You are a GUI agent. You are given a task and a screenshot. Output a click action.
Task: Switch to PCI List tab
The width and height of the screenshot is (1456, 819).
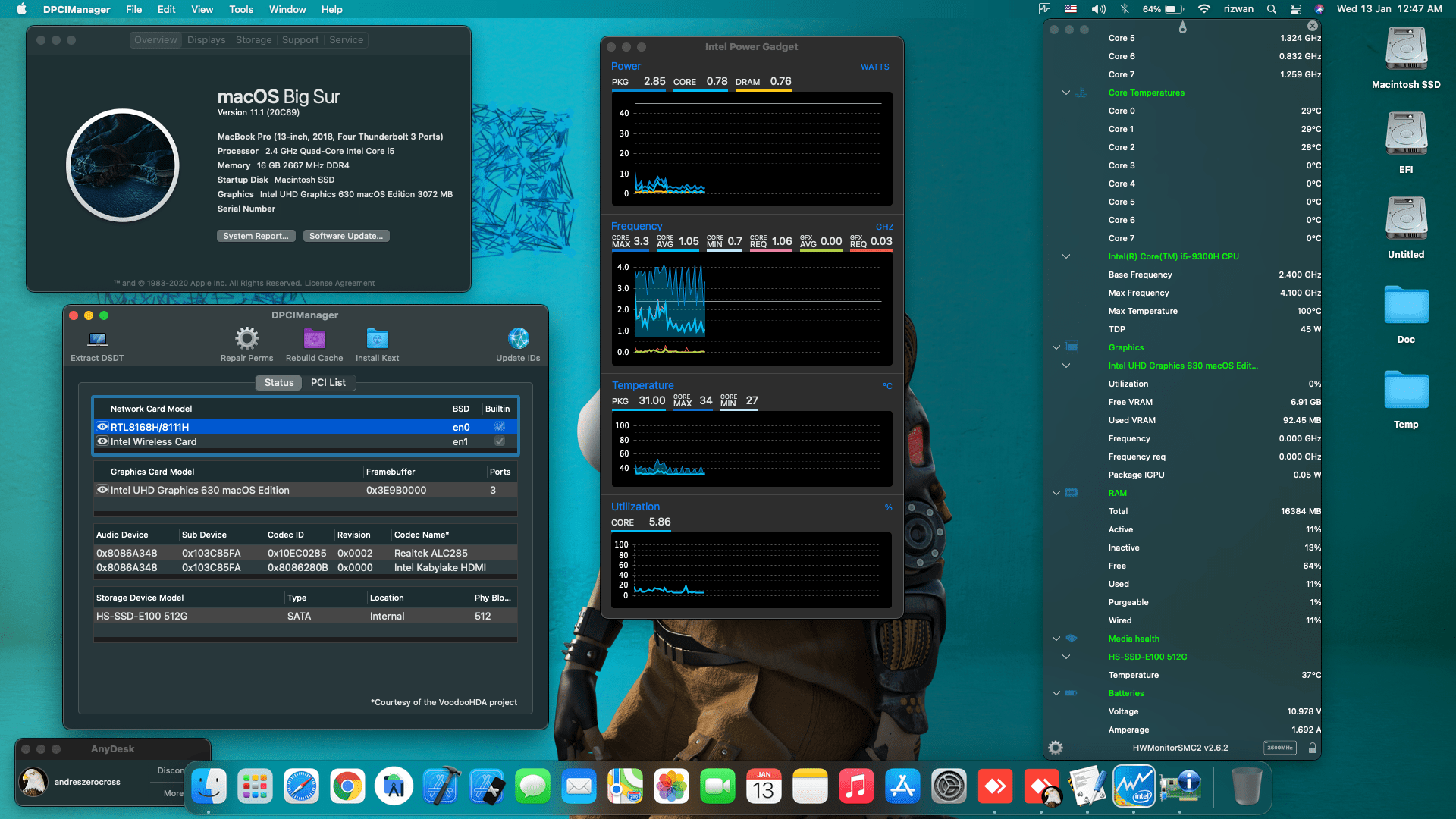[x=328, y=382]
